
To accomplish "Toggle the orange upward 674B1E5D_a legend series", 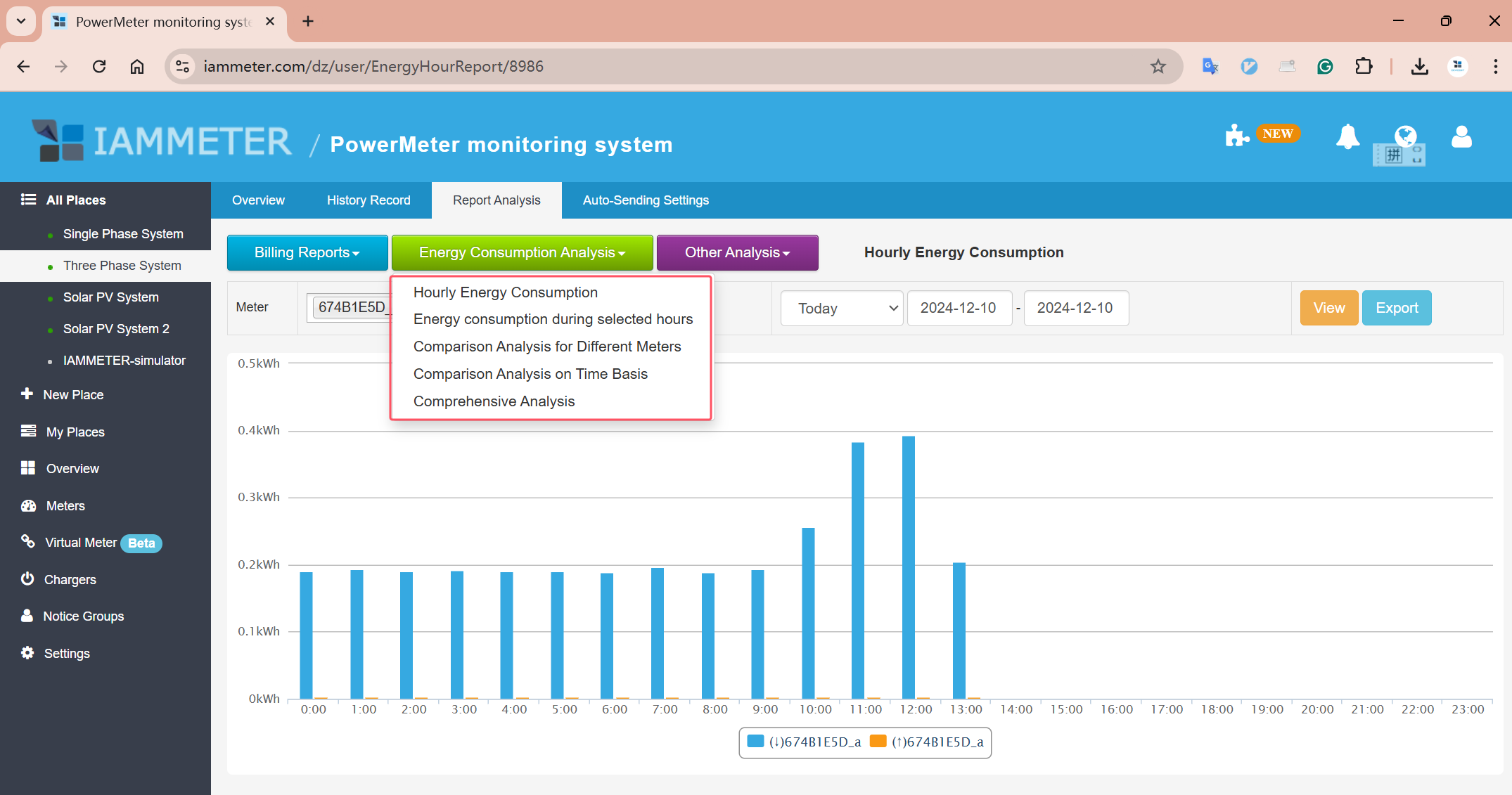I will (x=926, y=742).
